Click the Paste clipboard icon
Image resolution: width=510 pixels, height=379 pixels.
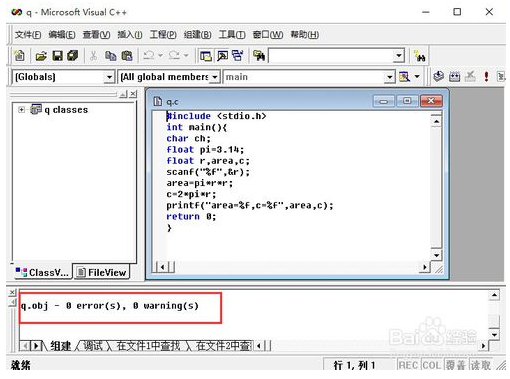tap(127, 56)
